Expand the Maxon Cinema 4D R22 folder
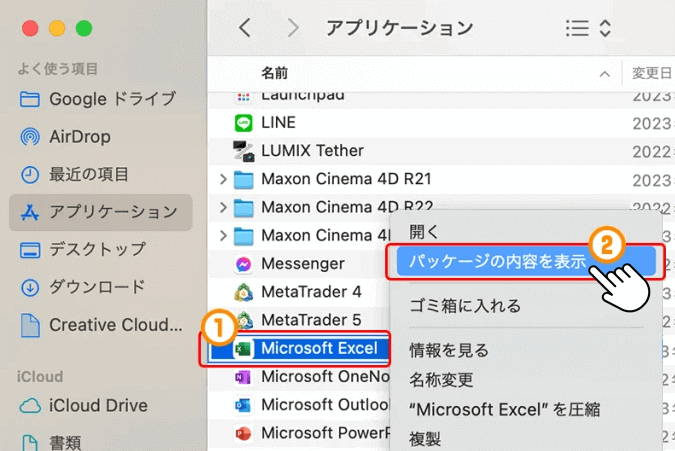This screenshot has height=451, width=675. click(x=223, y=207)
